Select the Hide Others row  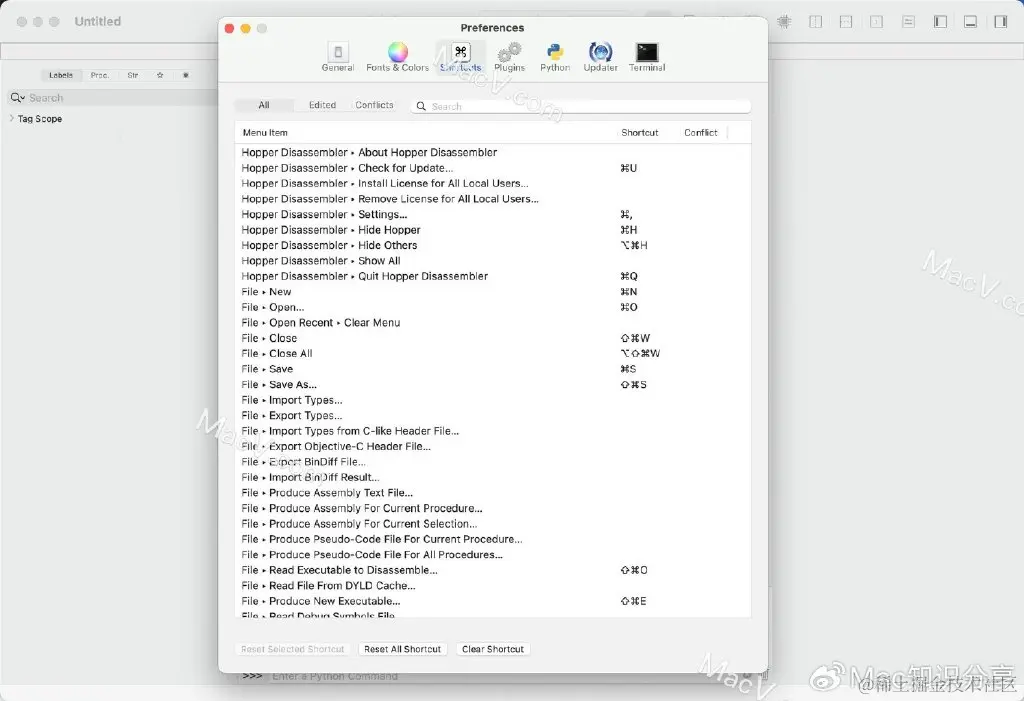pos(493,245)
